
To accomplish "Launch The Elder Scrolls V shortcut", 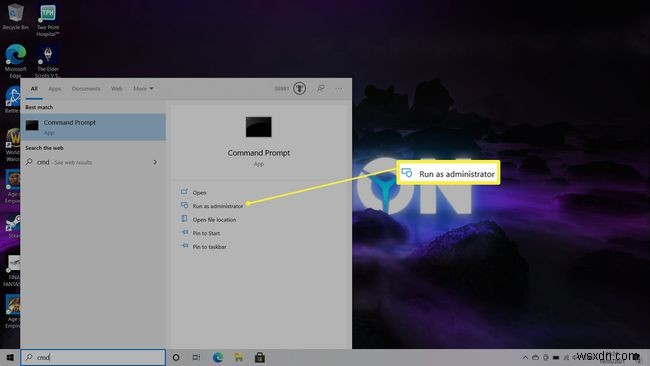I will (x=48, y=61).
